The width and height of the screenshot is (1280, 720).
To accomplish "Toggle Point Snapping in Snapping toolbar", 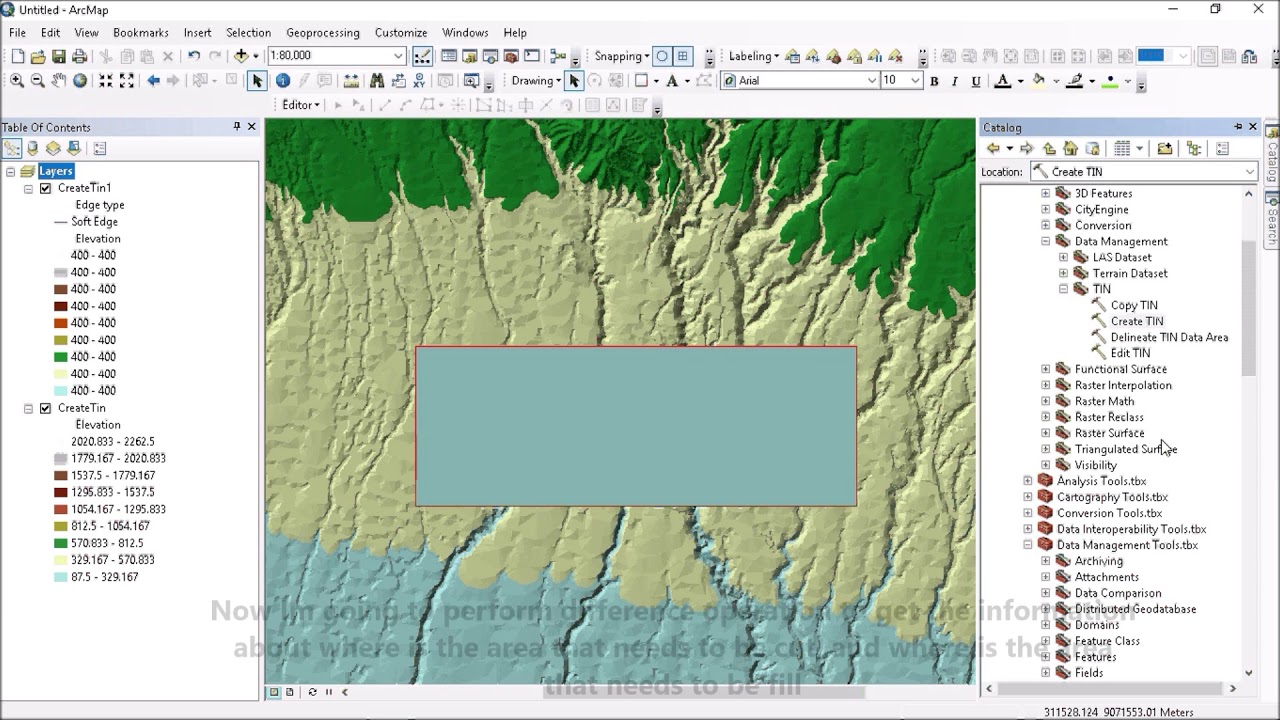I will click(662, 57).
